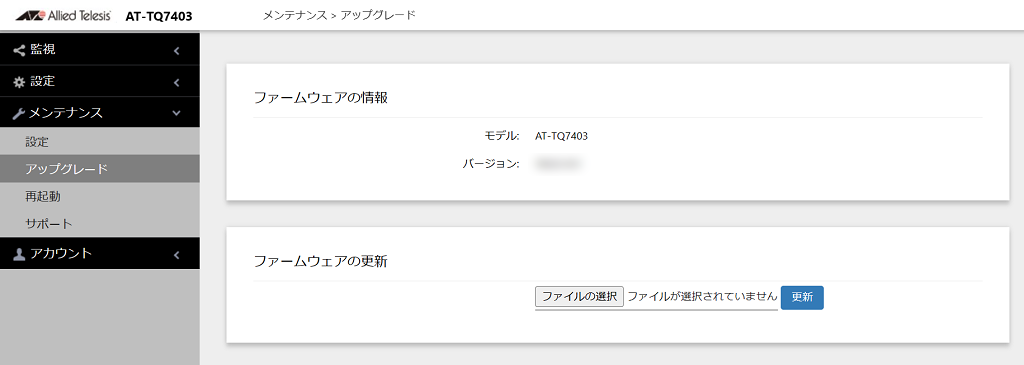Click the Allied Telesis logo
This screenshot has width=1024, height=365.
point(63,16)
